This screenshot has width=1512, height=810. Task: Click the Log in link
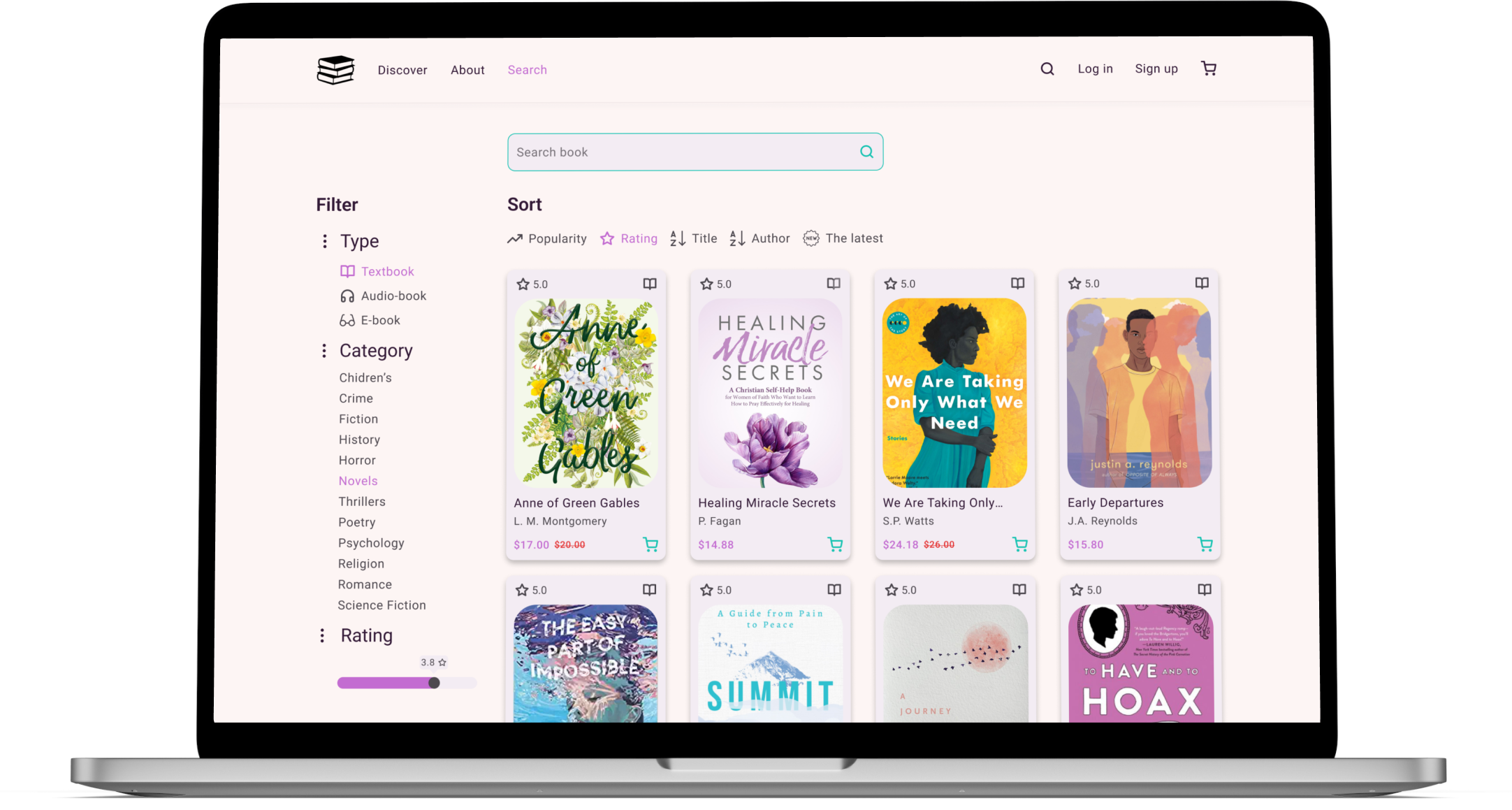tap(1095, 68)
